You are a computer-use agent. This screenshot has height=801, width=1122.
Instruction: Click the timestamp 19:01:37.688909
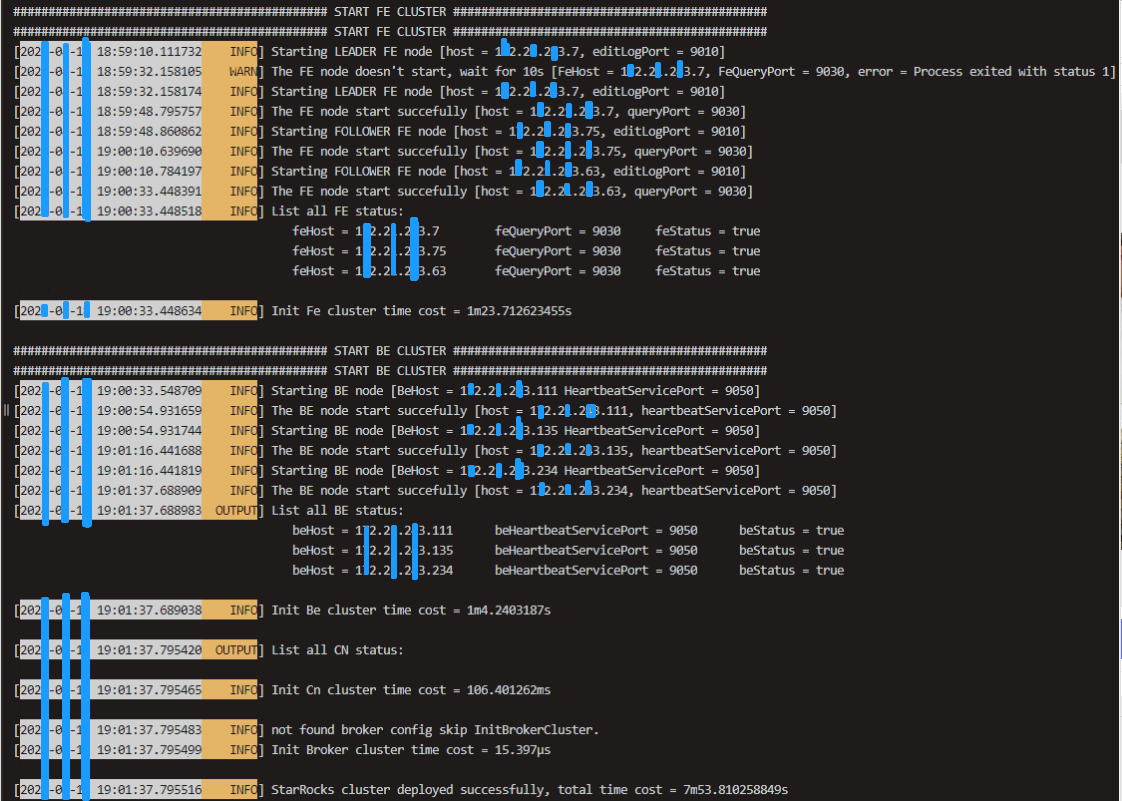(149, 491)
